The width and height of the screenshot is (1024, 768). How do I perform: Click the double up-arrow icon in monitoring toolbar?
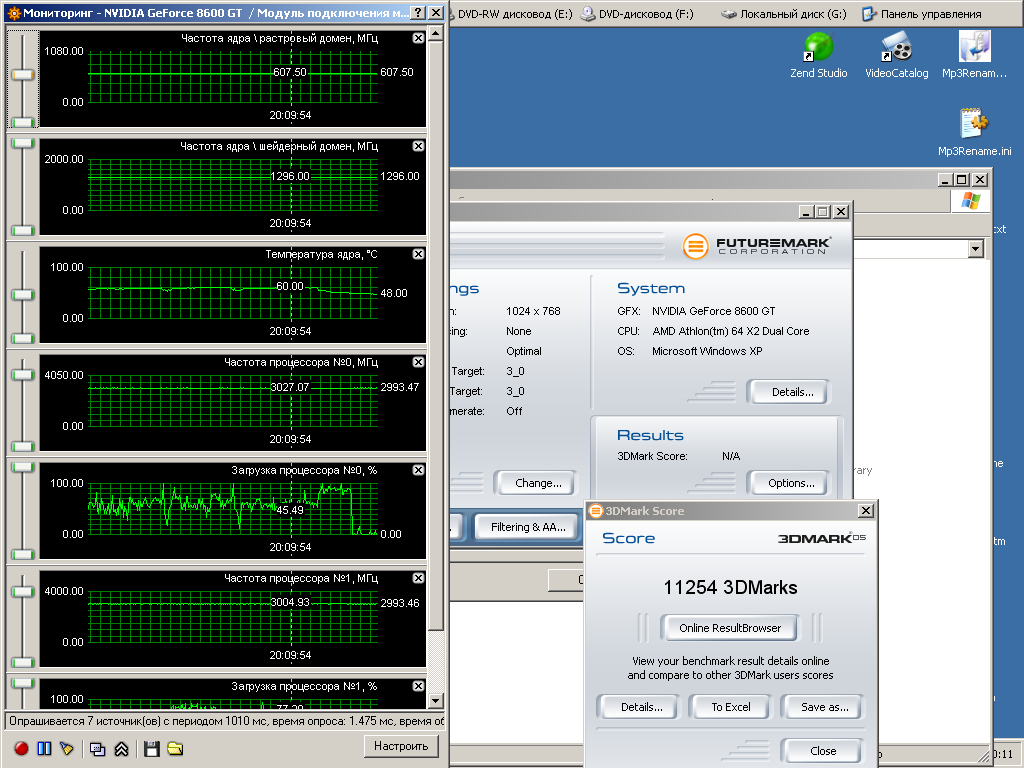click(121, 748)
